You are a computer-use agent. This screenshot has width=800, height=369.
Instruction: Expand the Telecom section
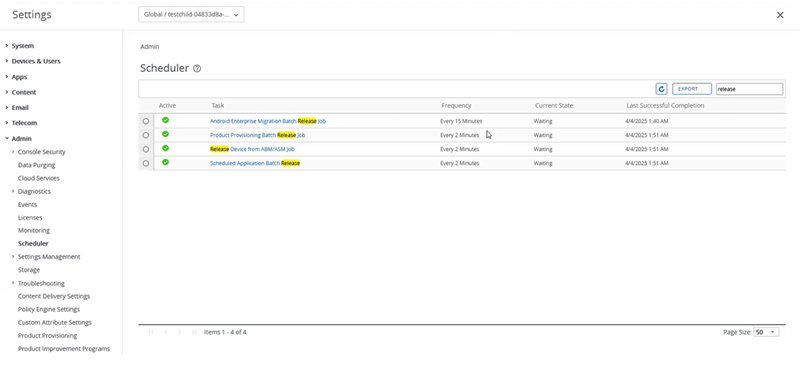pyautogui.click(x=7, y=123)
